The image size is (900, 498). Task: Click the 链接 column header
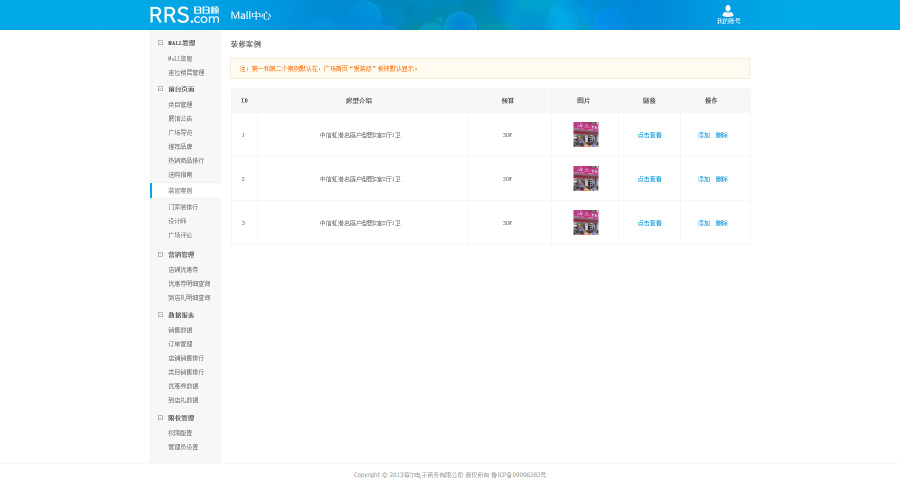tap(649, 100)
